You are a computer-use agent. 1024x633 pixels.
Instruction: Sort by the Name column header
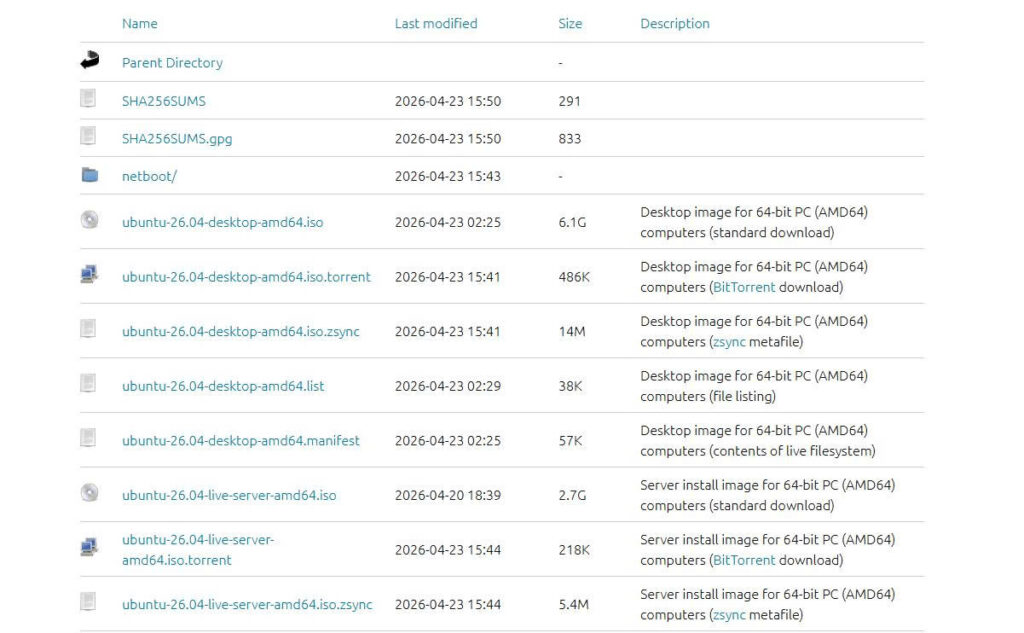pos(139,24)
